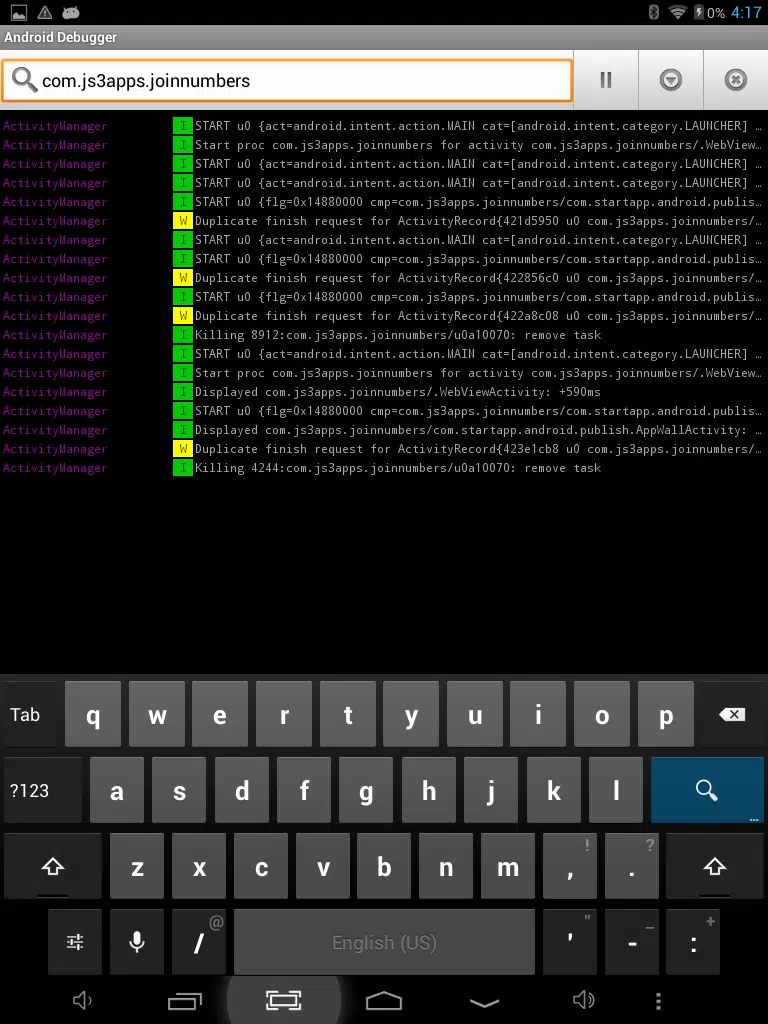The image size is (768, 1024).
Task: Hide keyboard with the down chevron
Action: coord(485,1001)
